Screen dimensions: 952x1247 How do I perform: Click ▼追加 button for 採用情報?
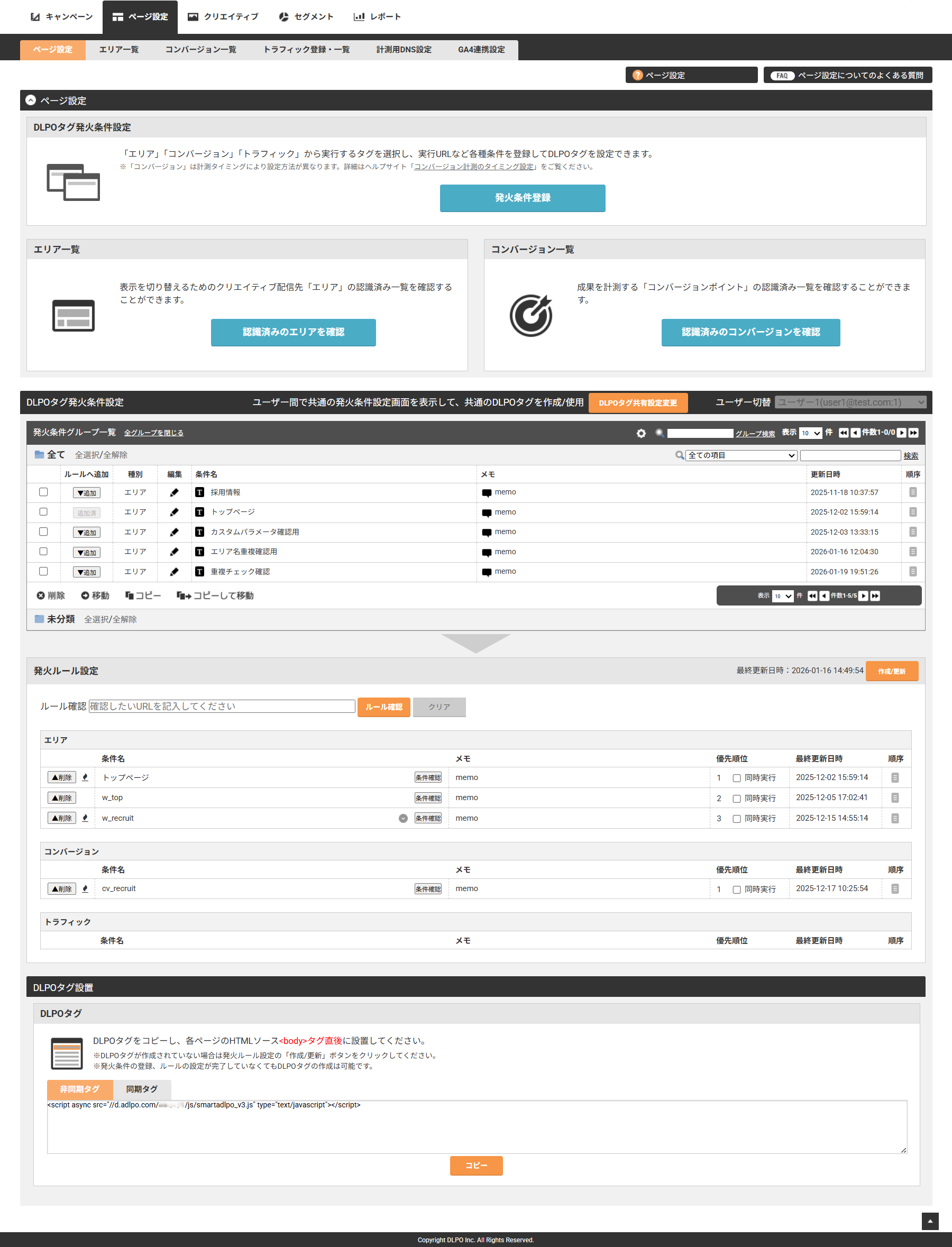87,493
